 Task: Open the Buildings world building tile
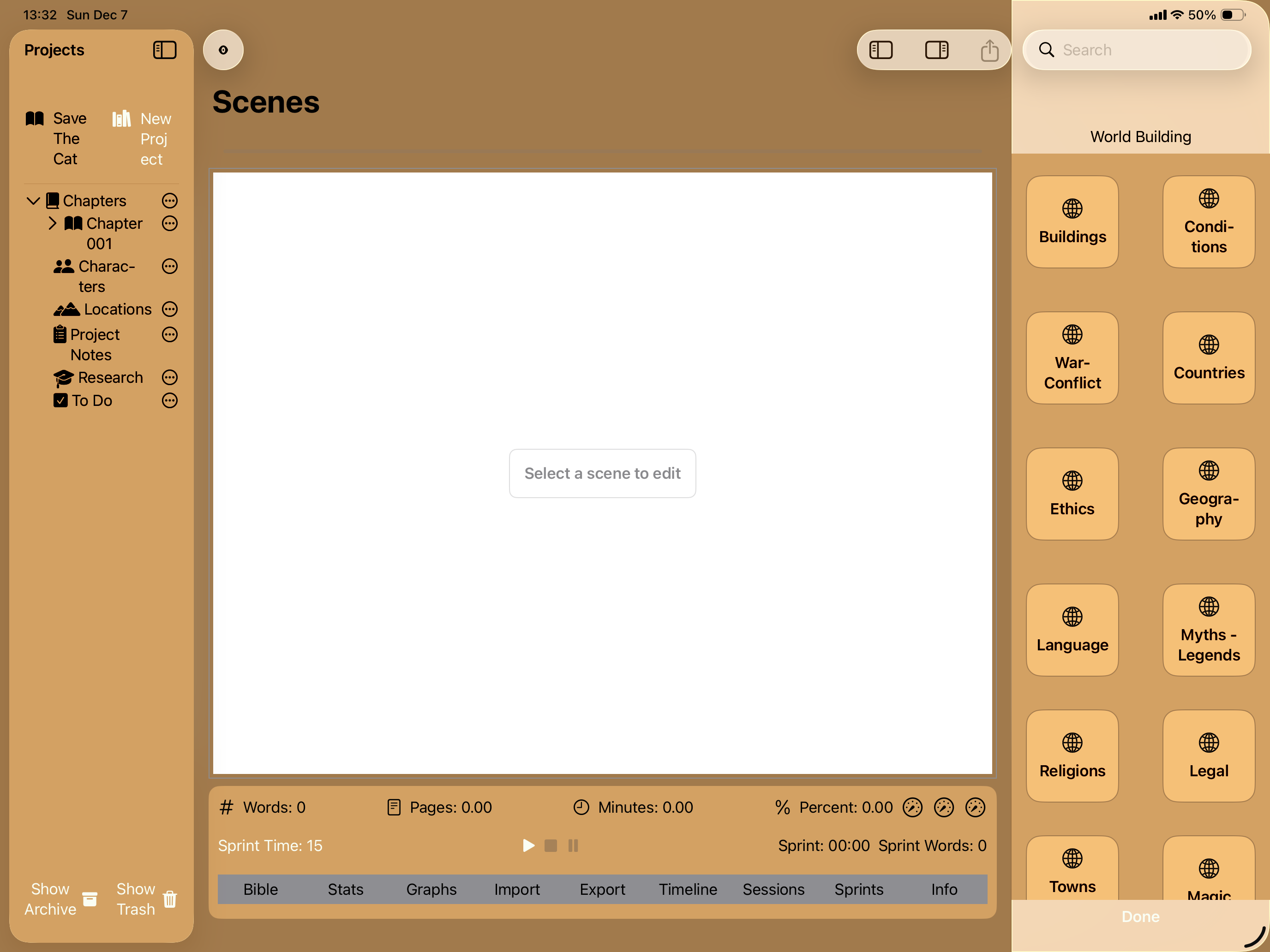(1072, 222)
